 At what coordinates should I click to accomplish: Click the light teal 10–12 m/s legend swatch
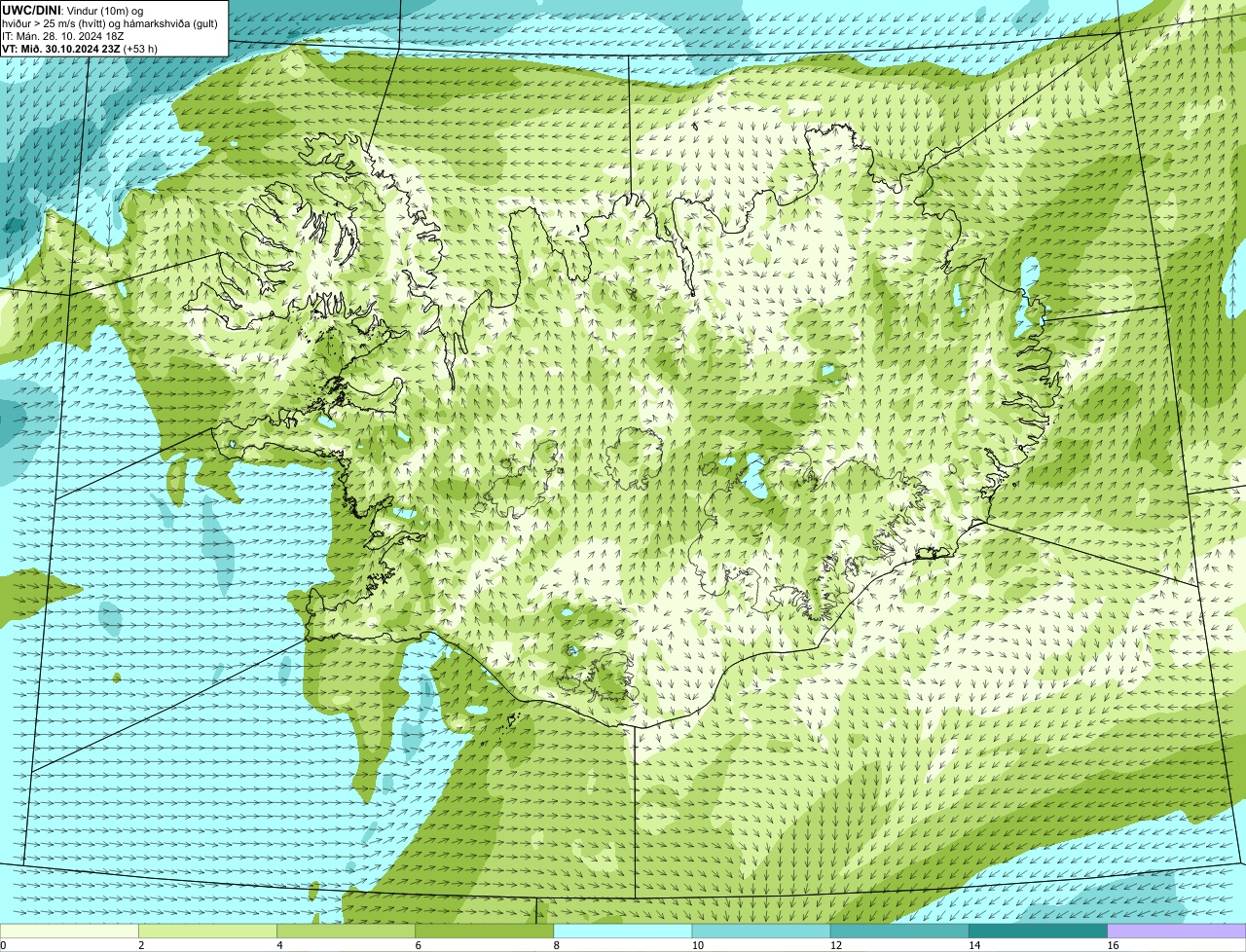(x=761, y=931)
